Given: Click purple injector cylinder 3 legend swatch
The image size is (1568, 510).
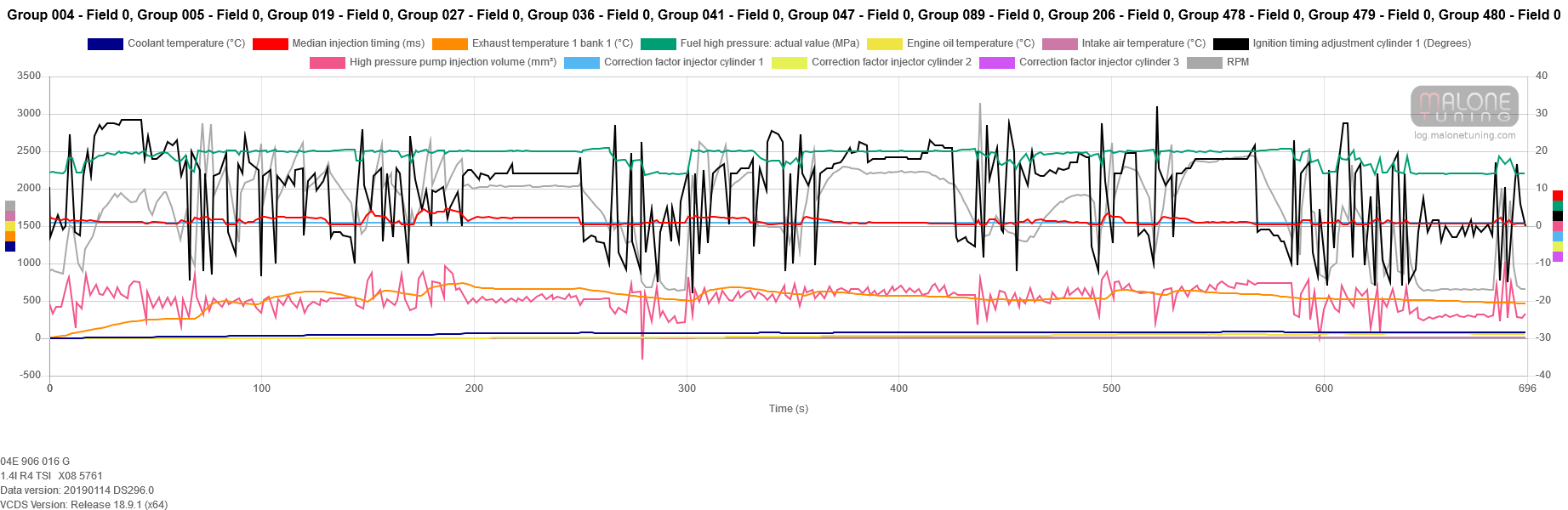Looking at the screenshot, I should coord(996,63).
